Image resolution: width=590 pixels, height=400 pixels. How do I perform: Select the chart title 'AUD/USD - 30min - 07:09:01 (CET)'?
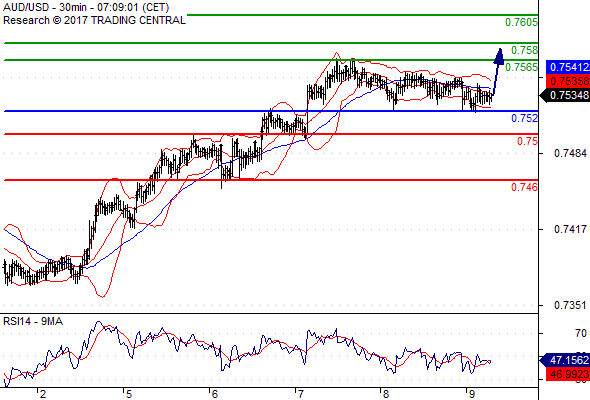[x=86, y=7]
